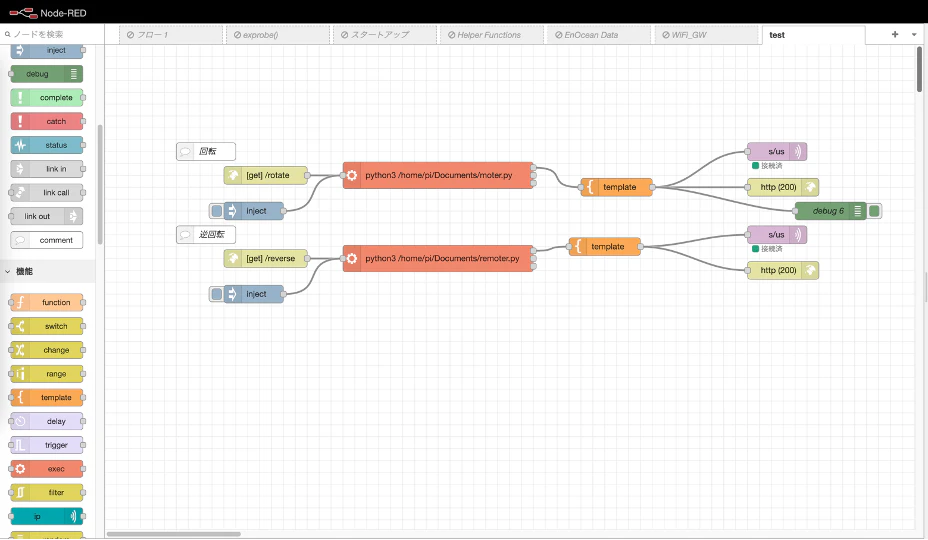Select the inject node in palette
Screen dimensions: 928x540
point(47,51)
